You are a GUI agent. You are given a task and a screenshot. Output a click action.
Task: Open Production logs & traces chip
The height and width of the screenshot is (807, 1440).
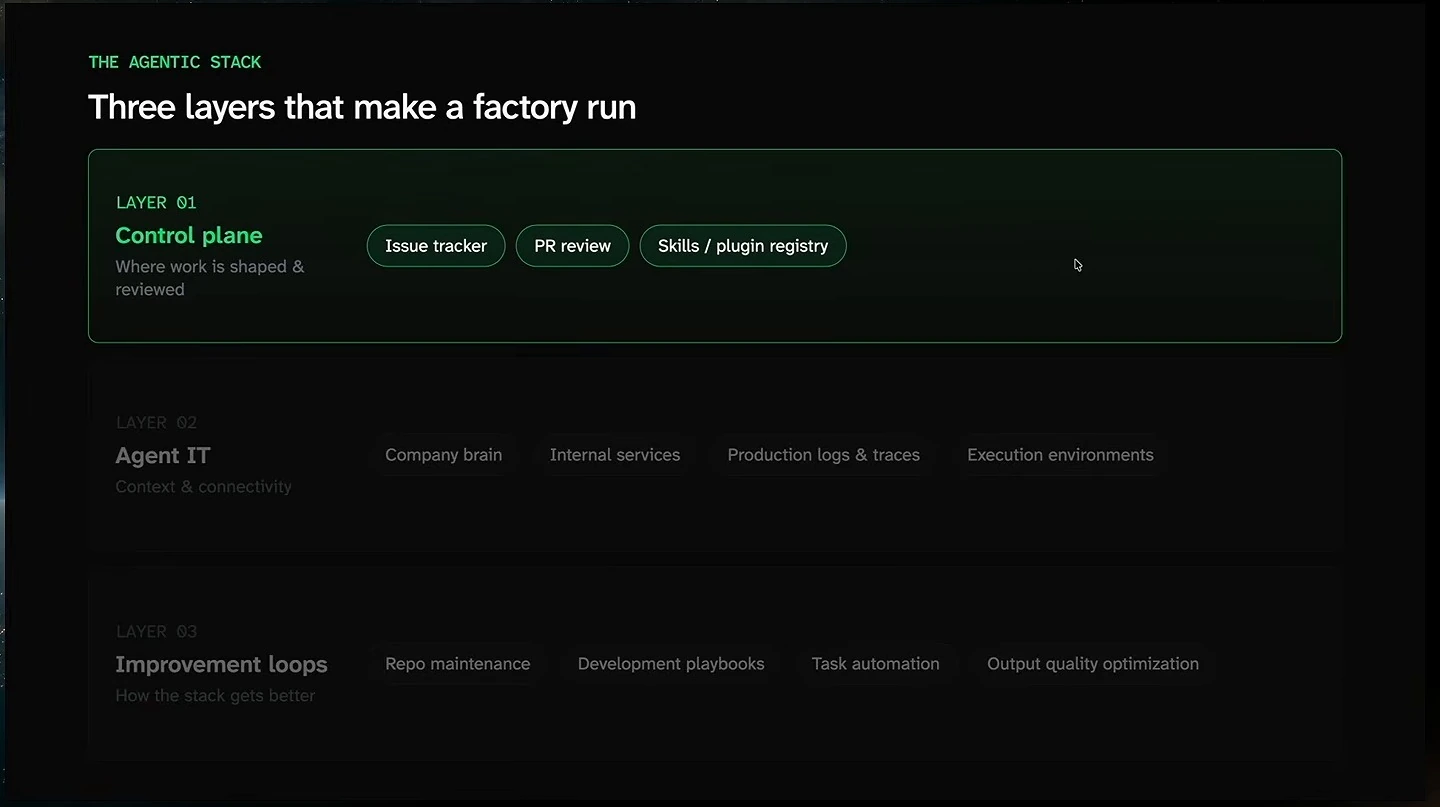point(824,455)
